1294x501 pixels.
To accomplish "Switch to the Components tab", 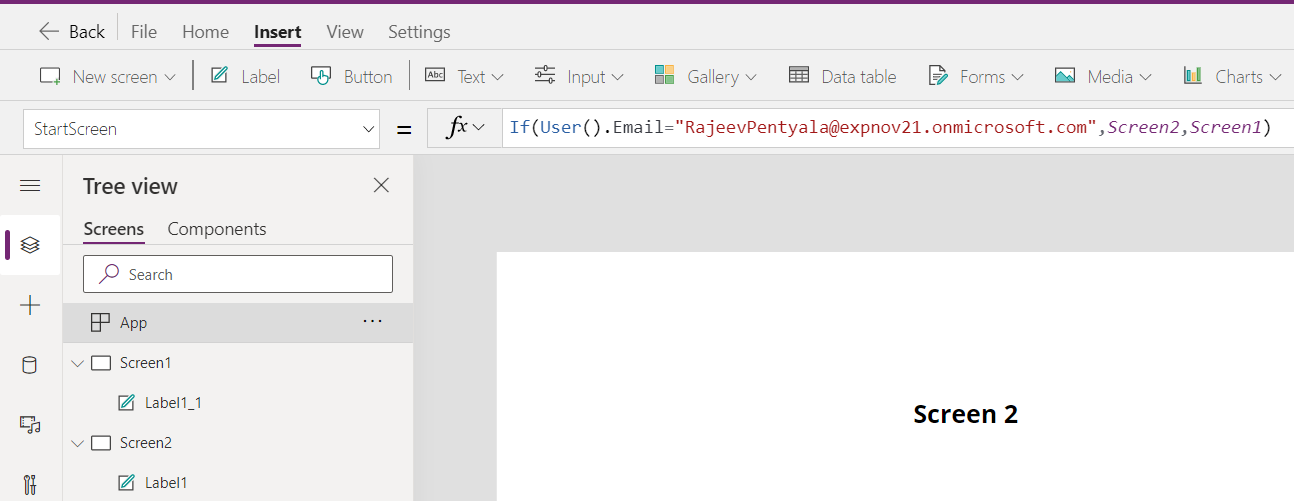I will (217, 229).
